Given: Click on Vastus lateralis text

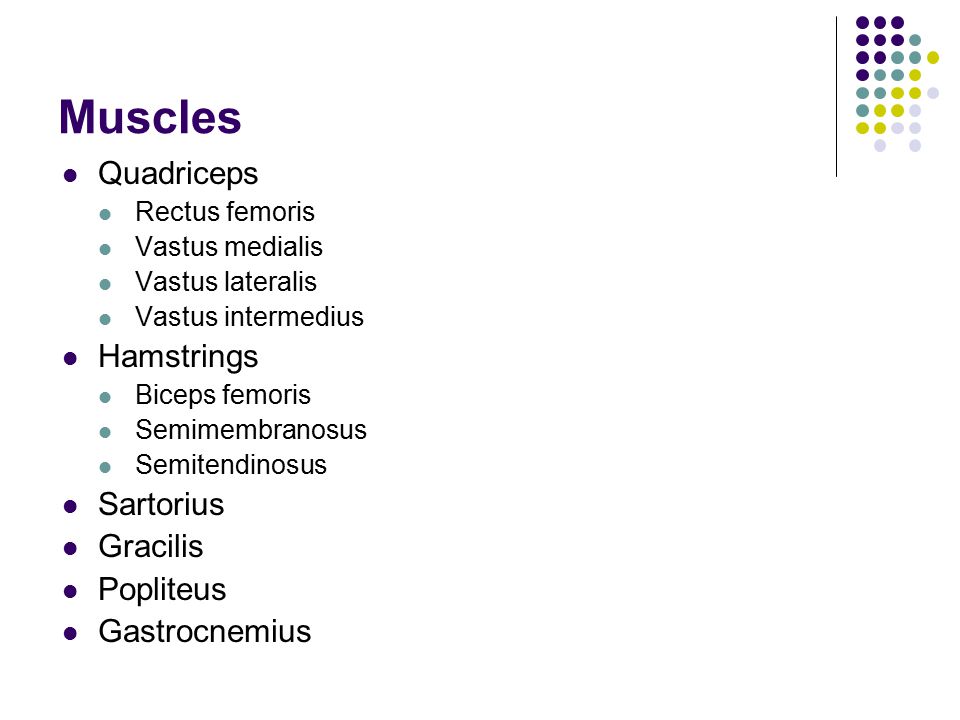Looking at the screenshot, I should pyautogui.click(x=226, y=282).
